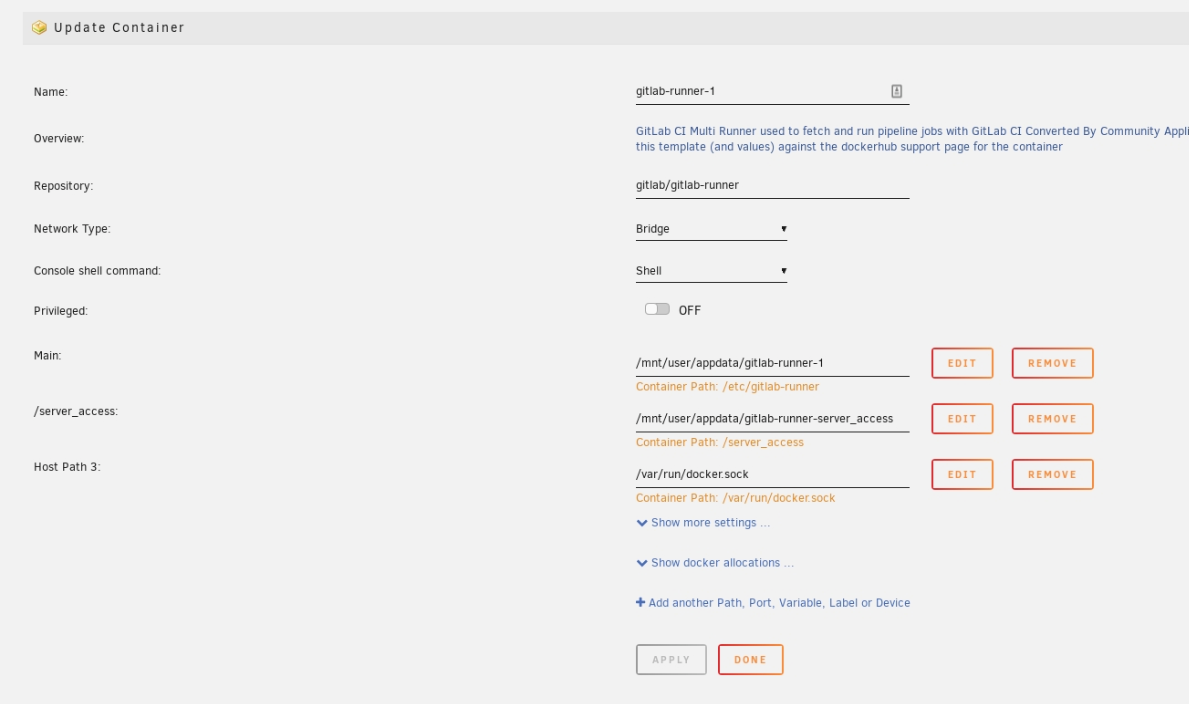This screenshot has height=704, width=1189.
Task: Focus the Name input field
Action: click(x=772, y=92)
